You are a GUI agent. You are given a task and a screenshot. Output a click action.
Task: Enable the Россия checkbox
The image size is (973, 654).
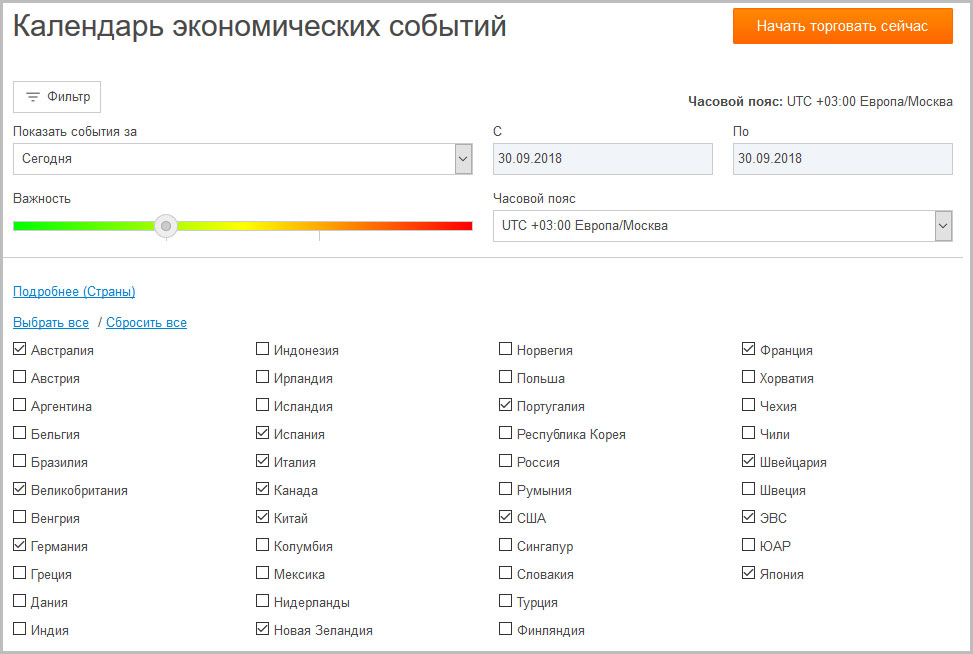506,462
